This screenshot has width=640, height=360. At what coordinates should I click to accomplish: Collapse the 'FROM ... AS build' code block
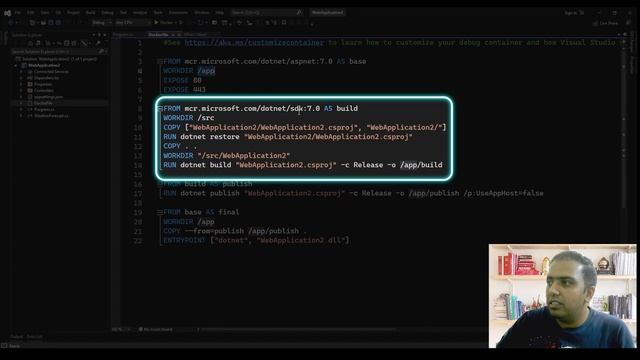(x=160, y=109)
